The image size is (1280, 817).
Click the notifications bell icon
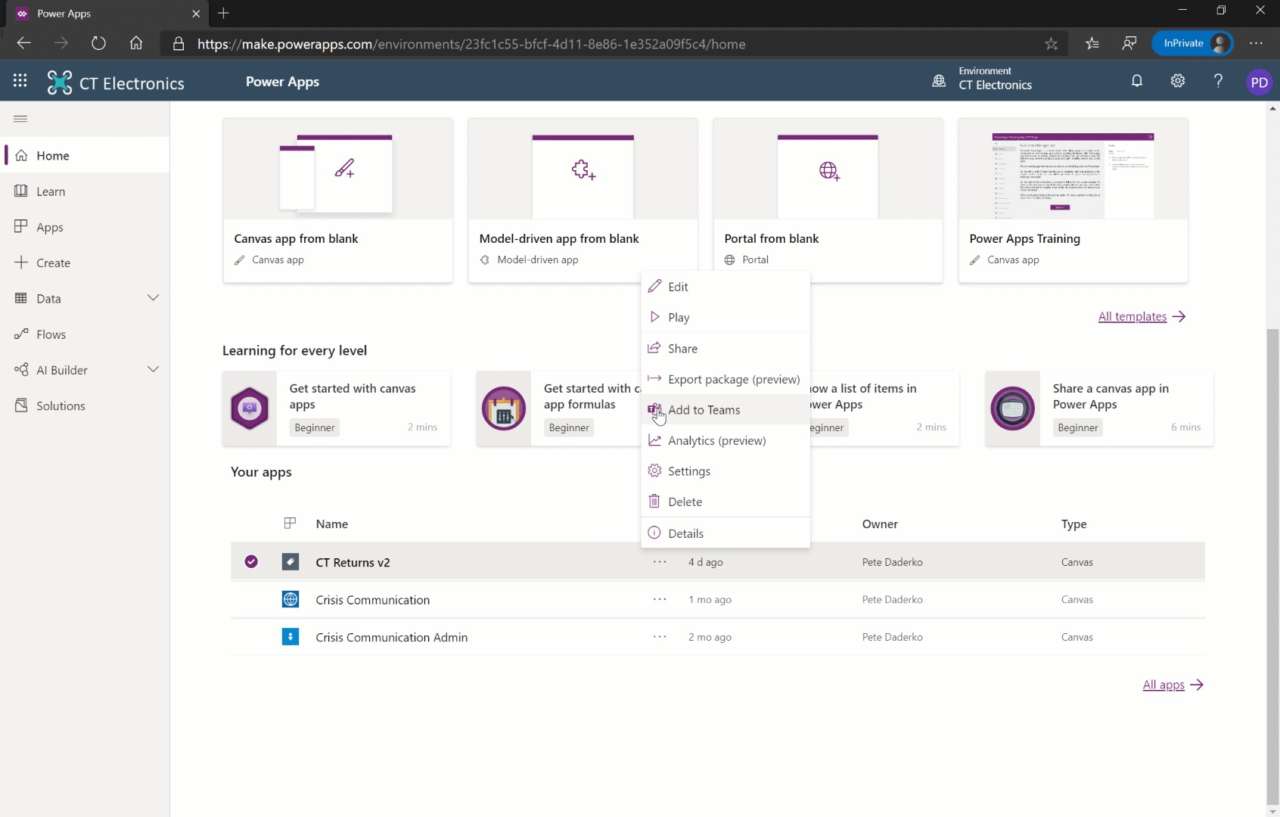(x=1137, y=82)
